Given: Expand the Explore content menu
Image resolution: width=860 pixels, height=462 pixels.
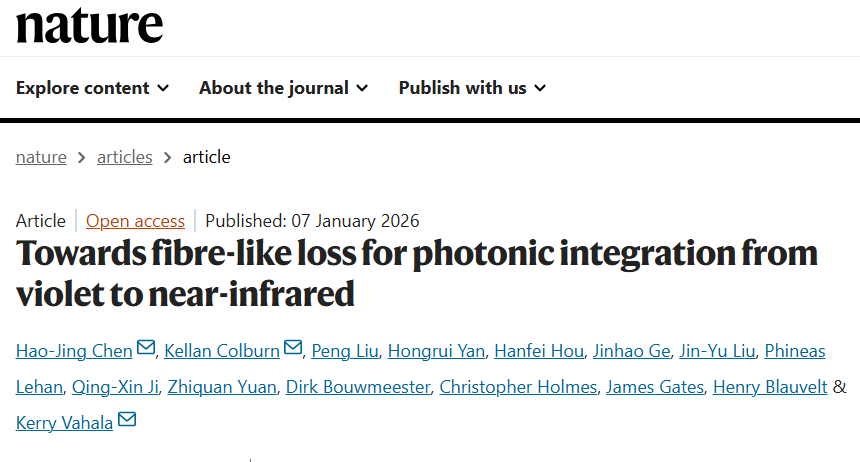Looking at the screenshot, I should (92, 88).
